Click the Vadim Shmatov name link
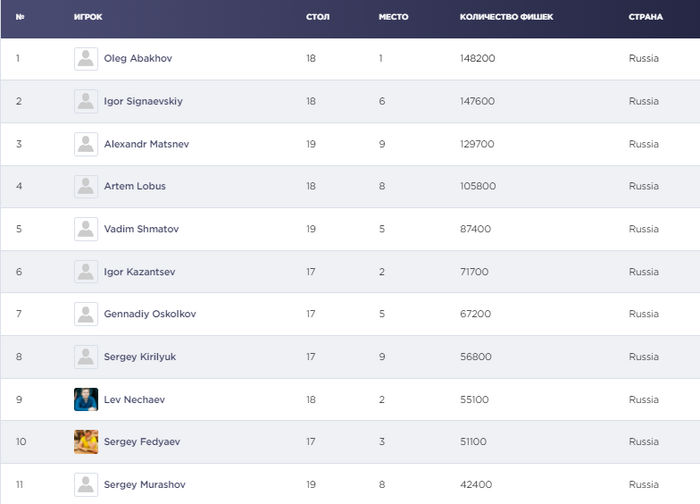Viewport: 700px width, 504px height. coord(141,230)
